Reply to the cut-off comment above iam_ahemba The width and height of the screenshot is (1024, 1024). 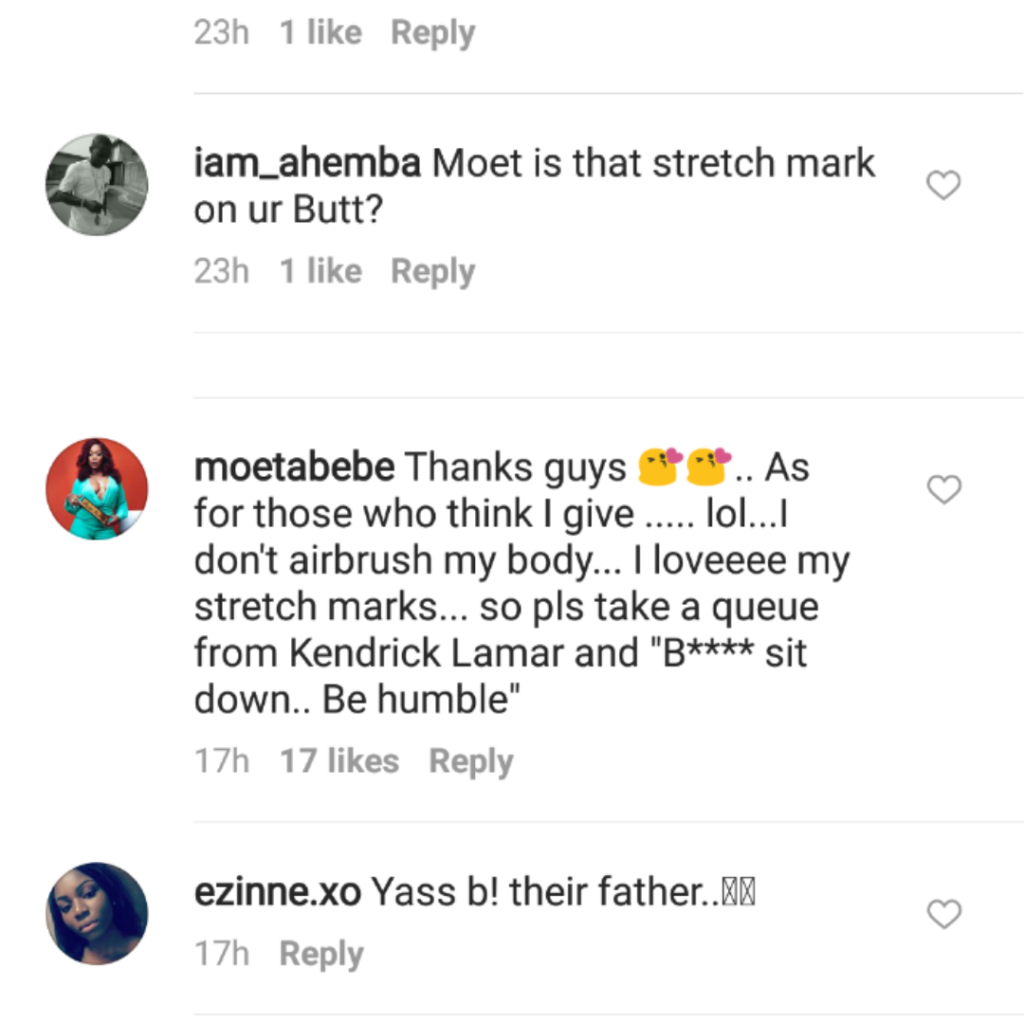coord(432,33)
